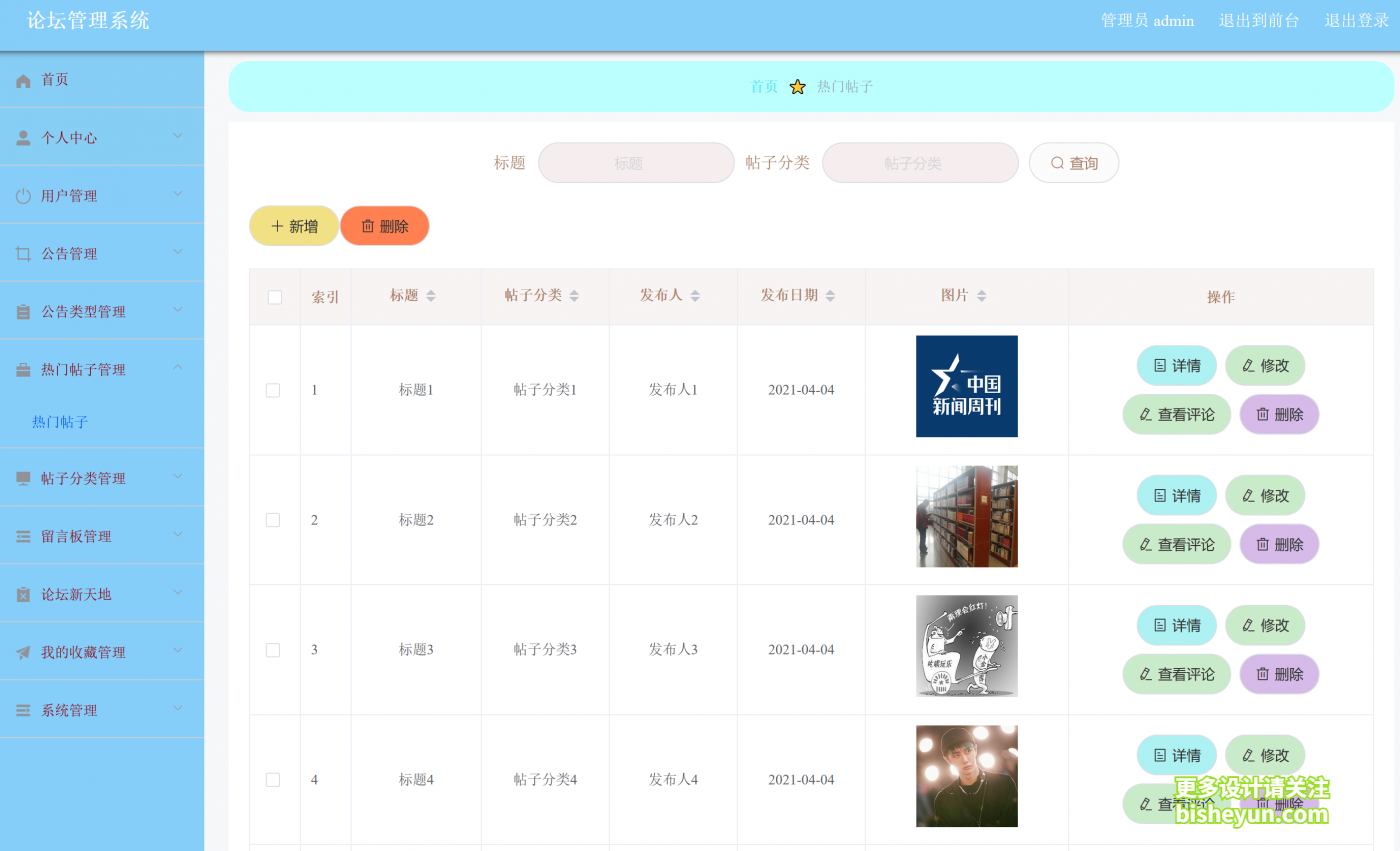Click the plus icon on the 新增 button

[277, 225]
